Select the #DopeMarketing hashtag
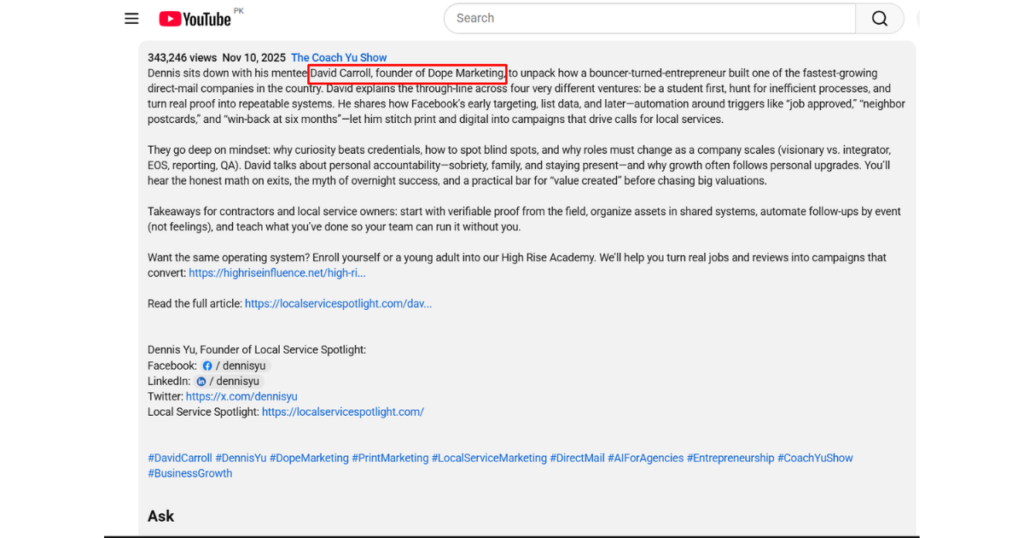Screen dimensions: 1024x538 (309, 458)
